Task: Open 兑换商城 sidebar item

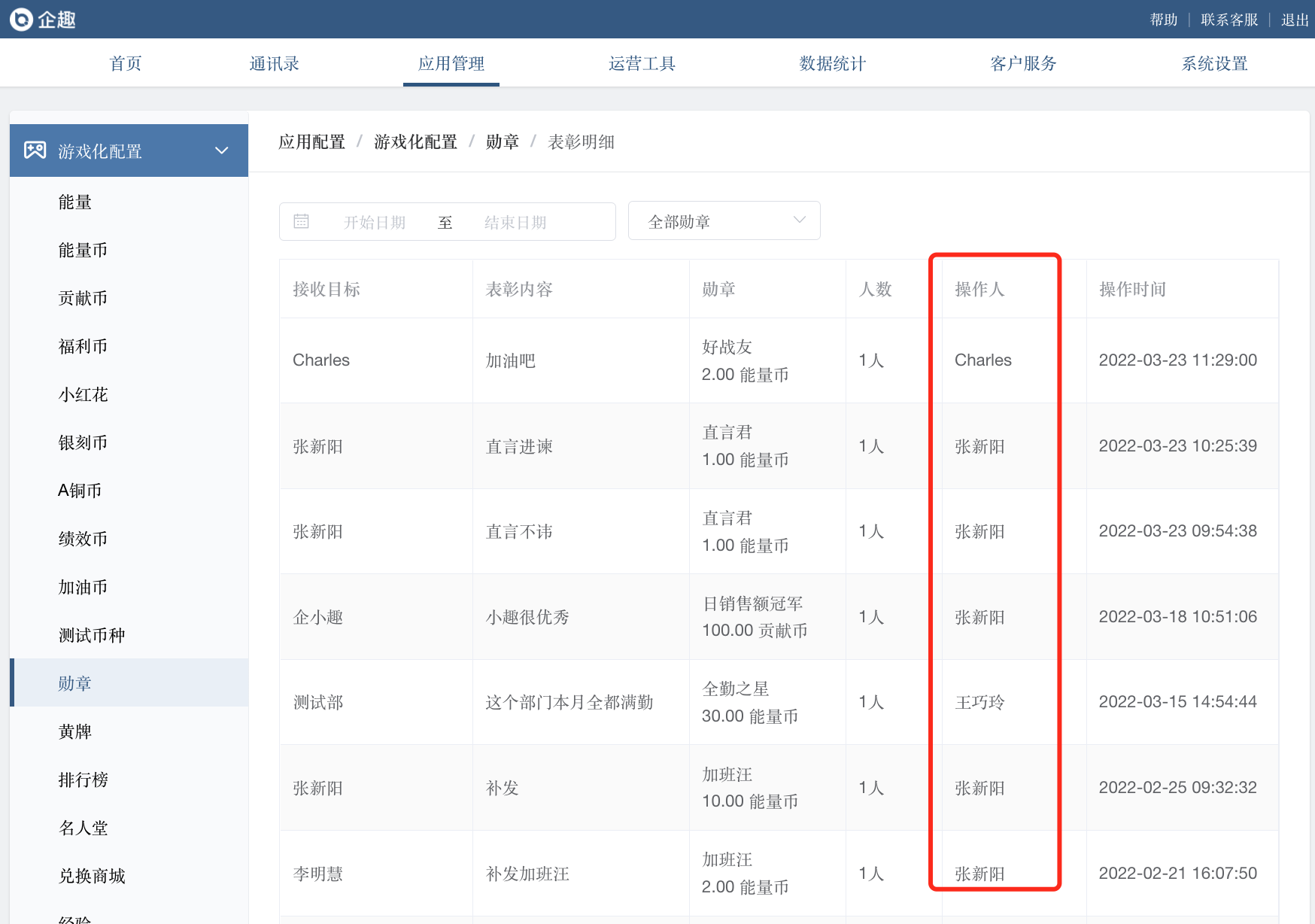Action: point(129,876)
